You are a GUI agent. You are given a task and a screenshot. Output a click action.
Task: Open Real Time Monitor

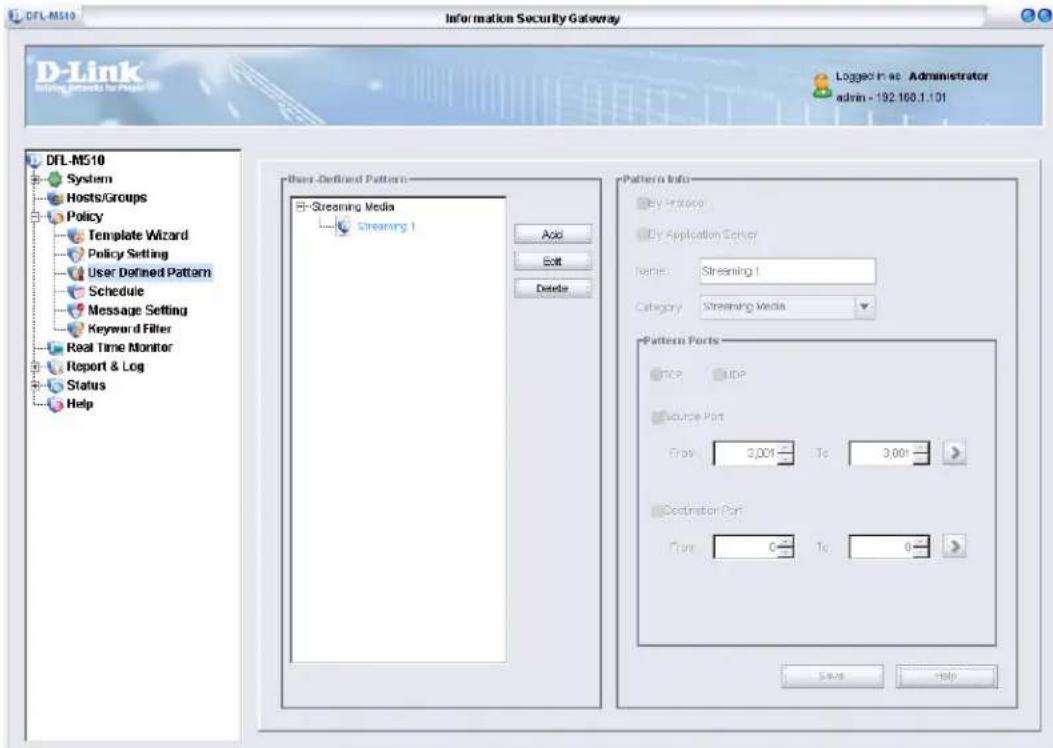(119, 348)
